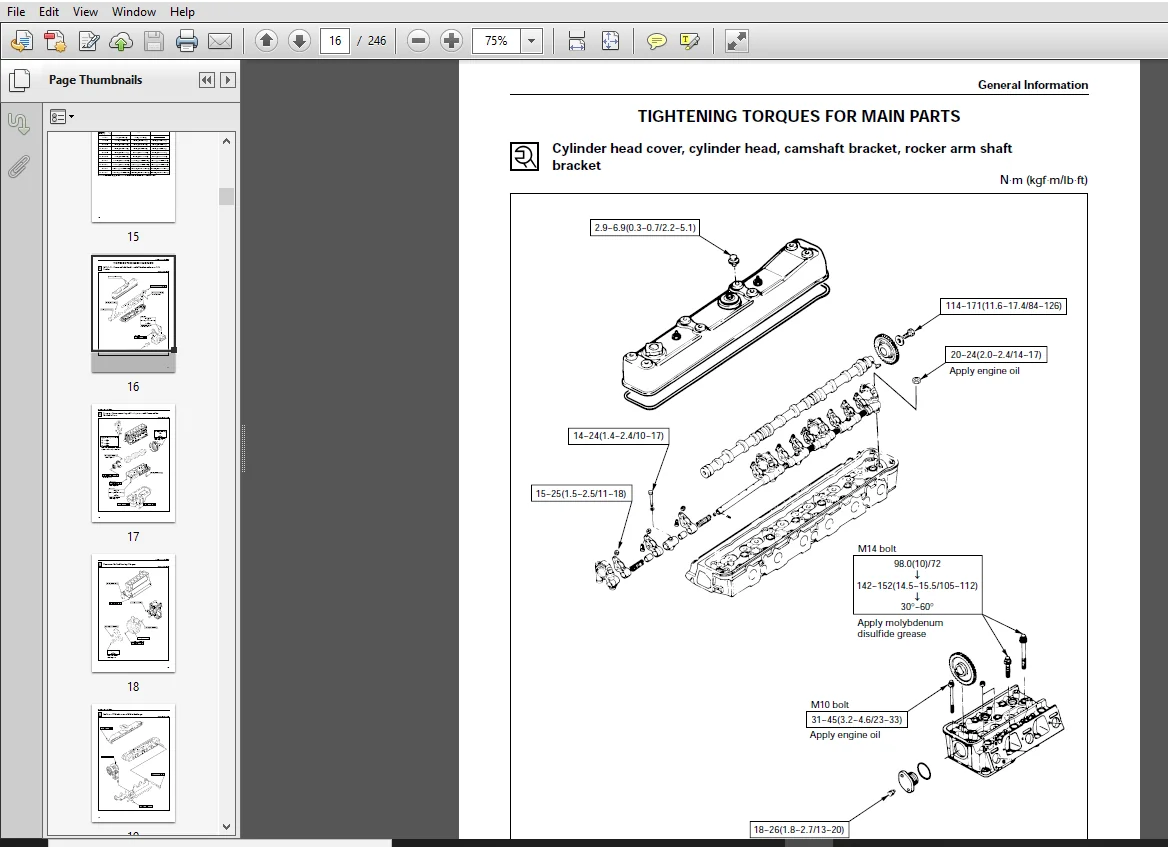The height and width of the screenshot is (847, 1168).
Task: Toggle Read Mode expand icon
Action: (736, 41)
